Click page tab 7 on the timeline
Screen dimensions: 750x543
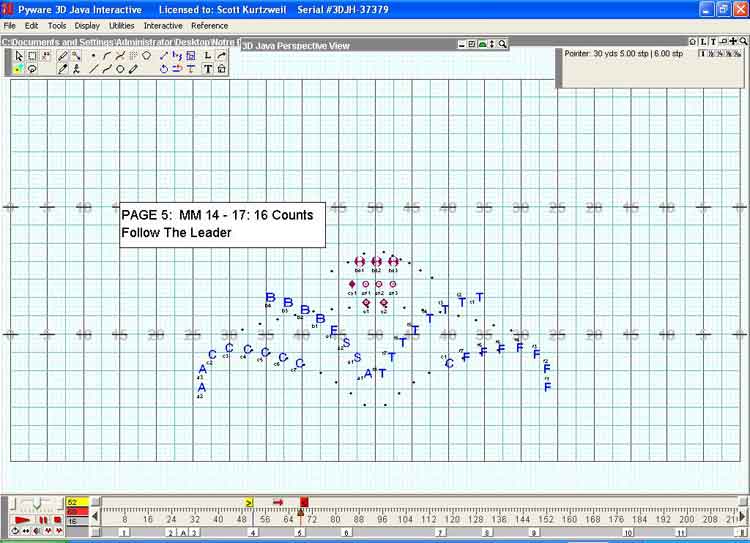point(439,534)
